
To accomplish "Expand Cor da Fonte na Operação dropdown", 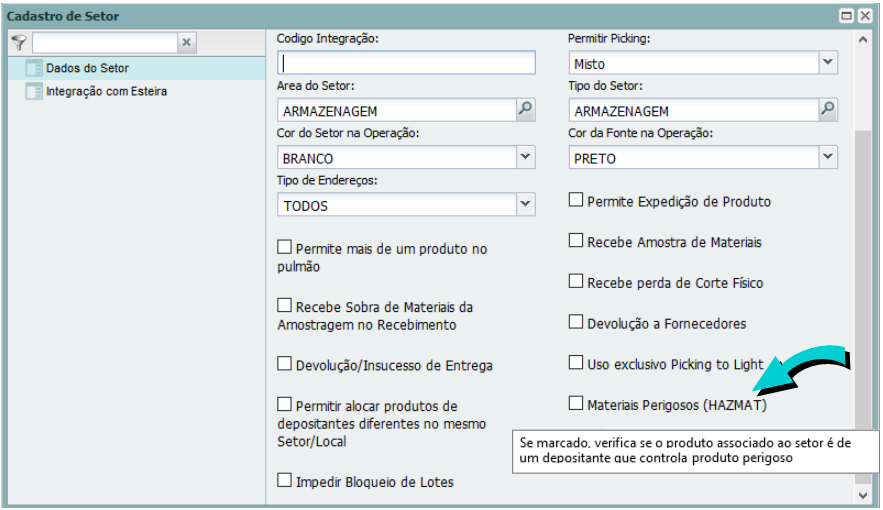I will pos(827,157).
